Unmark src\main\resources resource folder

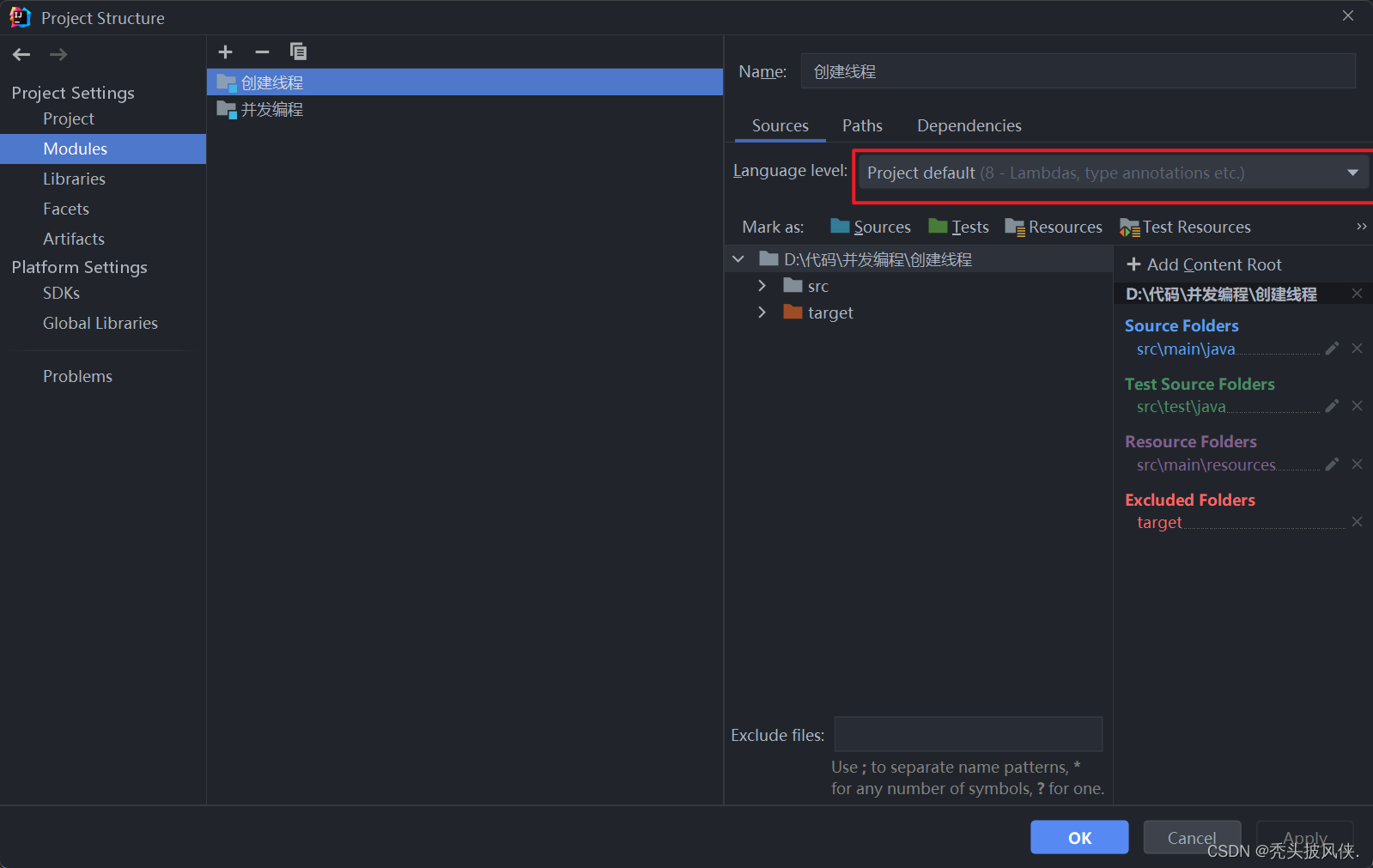(x=1357, y=464)
